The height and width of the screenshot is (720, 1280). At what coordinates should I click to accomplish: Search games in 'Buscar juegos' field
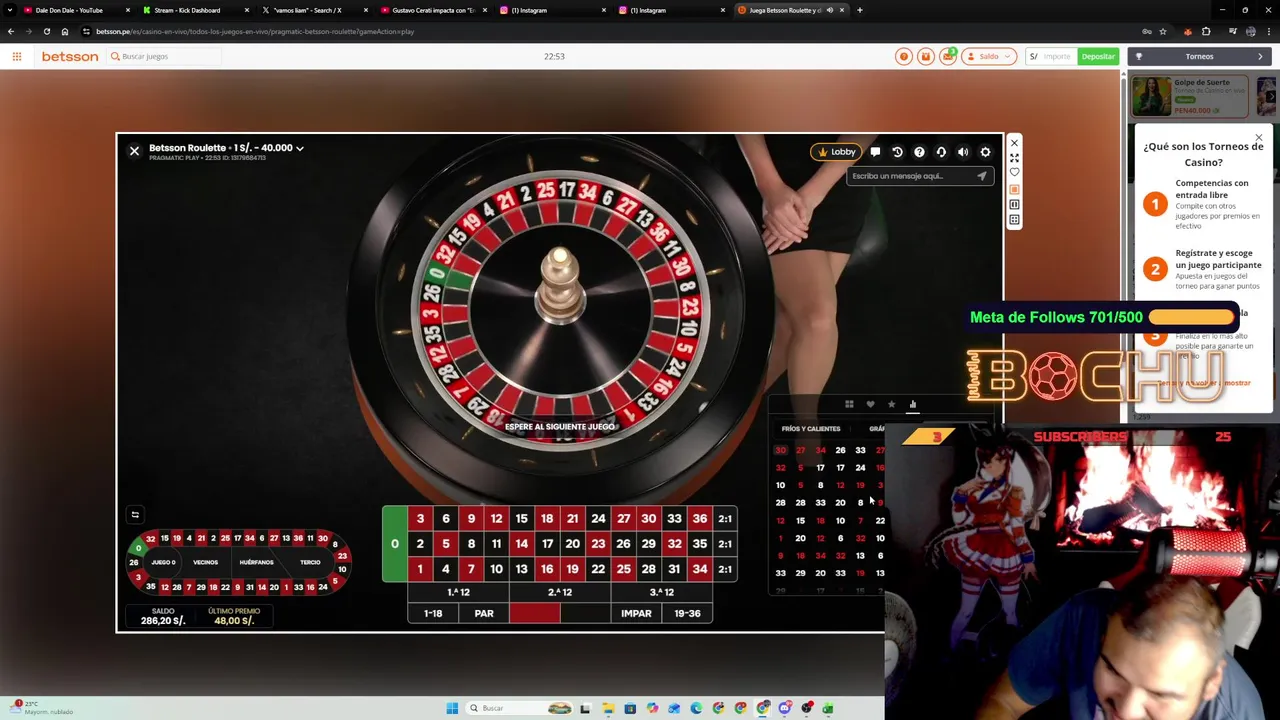165,56
